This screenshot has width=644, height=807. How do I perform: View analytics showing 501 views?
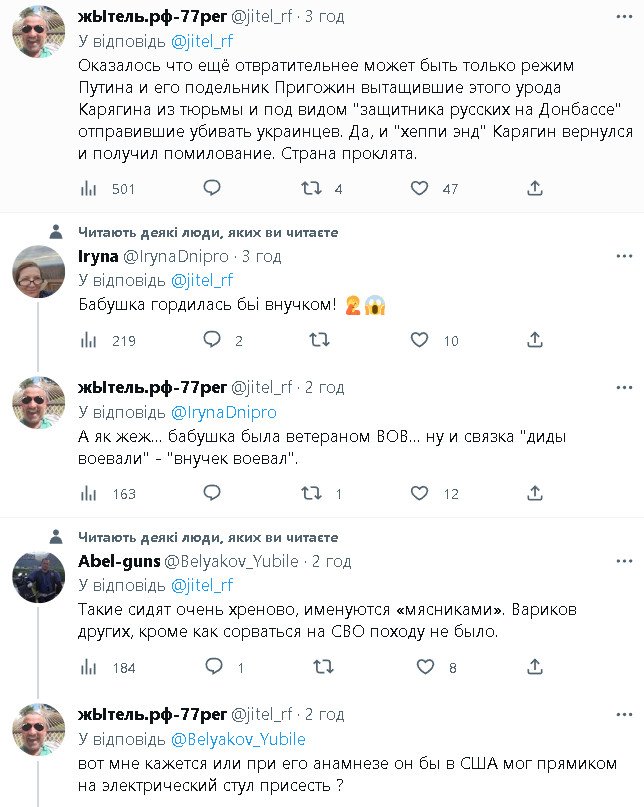coord(88,188)
